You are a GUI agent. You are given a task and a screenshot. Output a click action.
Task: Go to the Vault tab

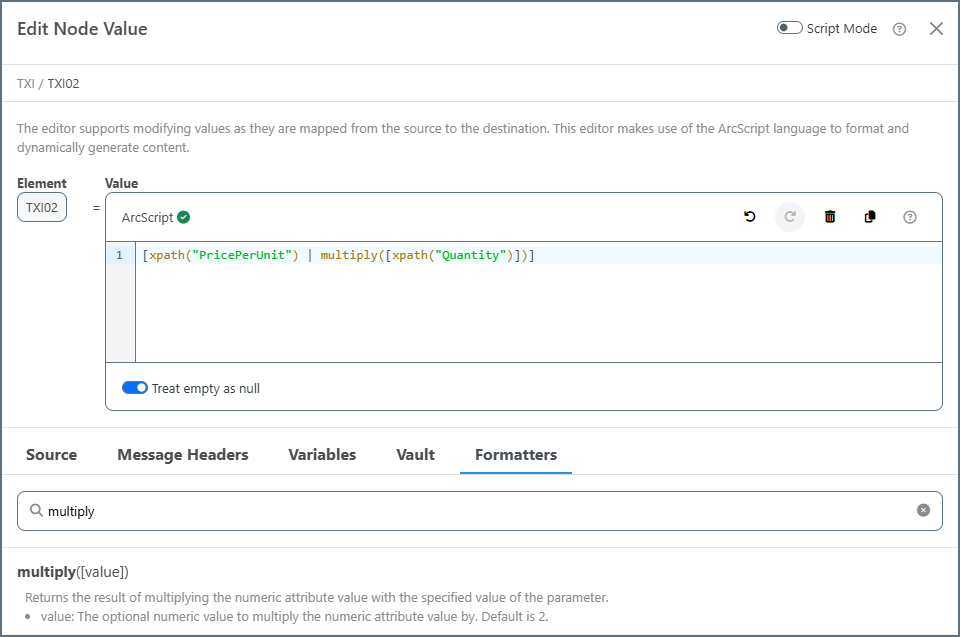415,454
